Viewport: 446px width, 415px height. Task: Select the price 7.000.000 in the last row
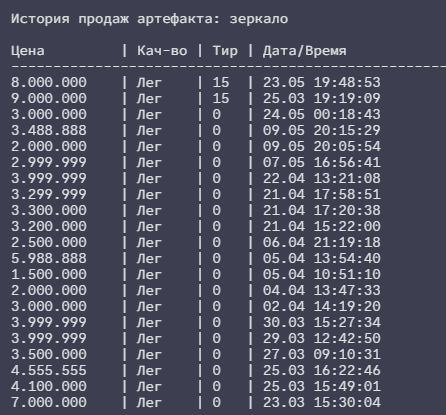(49, 402)
